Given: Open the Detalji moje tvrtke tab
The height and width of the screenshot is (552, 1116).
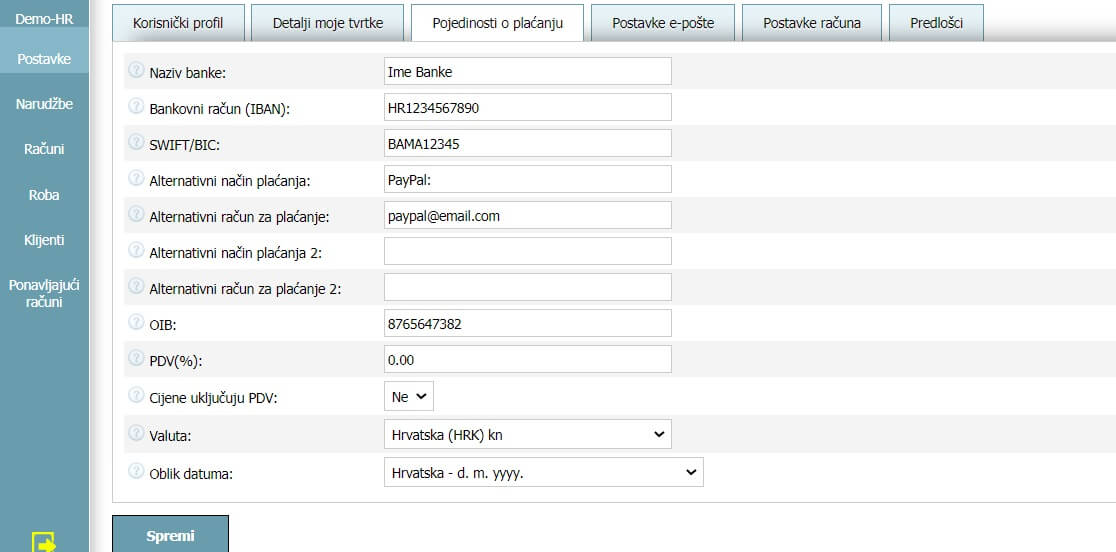Looking at the screenshot, I should click(327, 23).
